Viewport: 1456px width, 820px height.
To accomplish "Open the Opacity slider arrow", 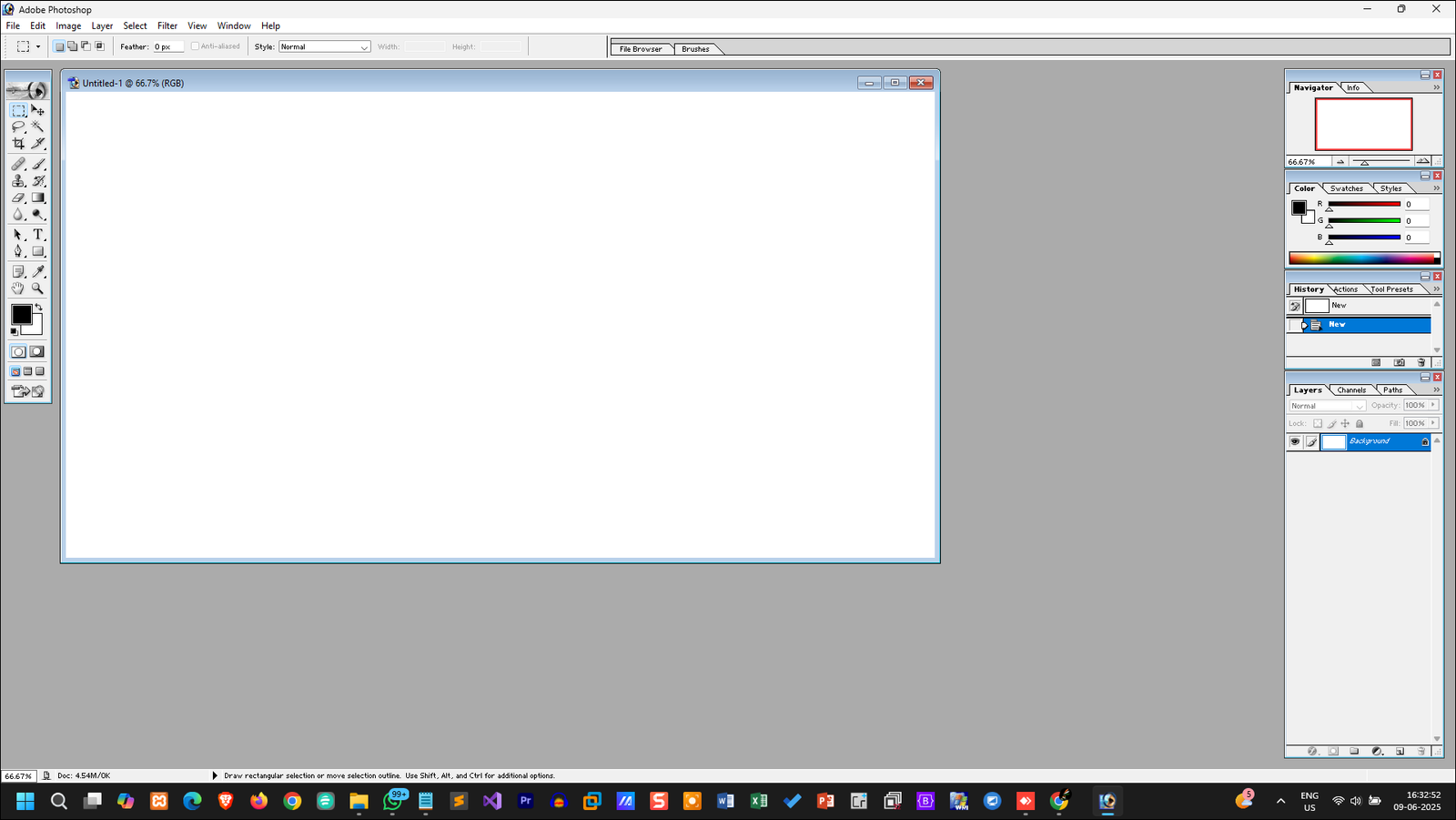I will coord(1433,405).
